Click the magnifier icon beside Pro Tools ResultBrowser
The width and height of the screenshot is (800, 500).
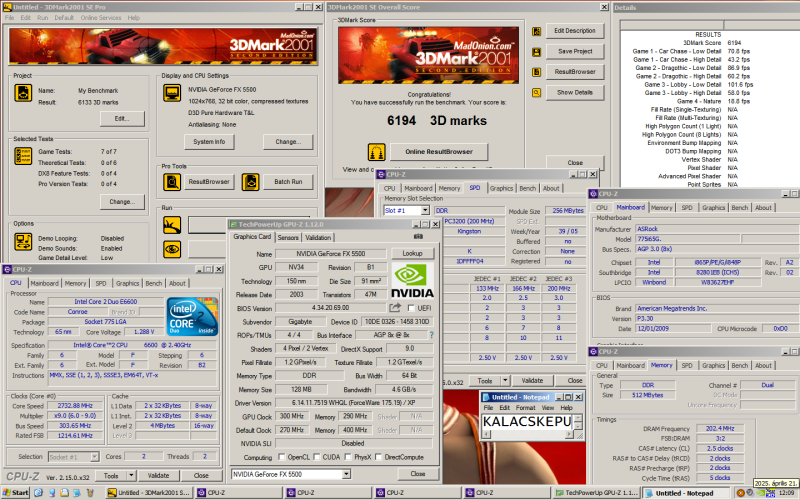172,182
